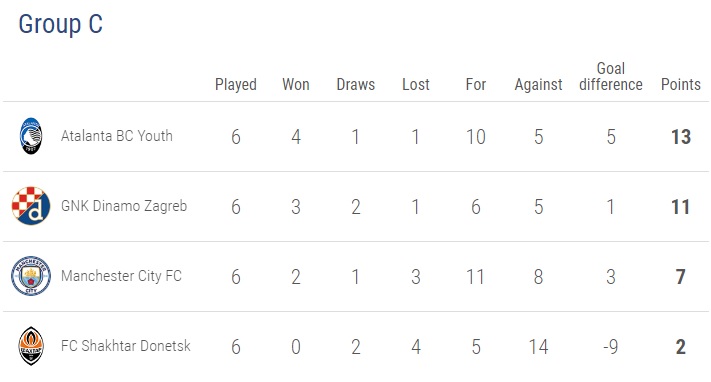Open the FC Shakhtar Donetsk team link
Image resolution: width=711 pixels, height=382 pixels.
[x=126, y=346]
